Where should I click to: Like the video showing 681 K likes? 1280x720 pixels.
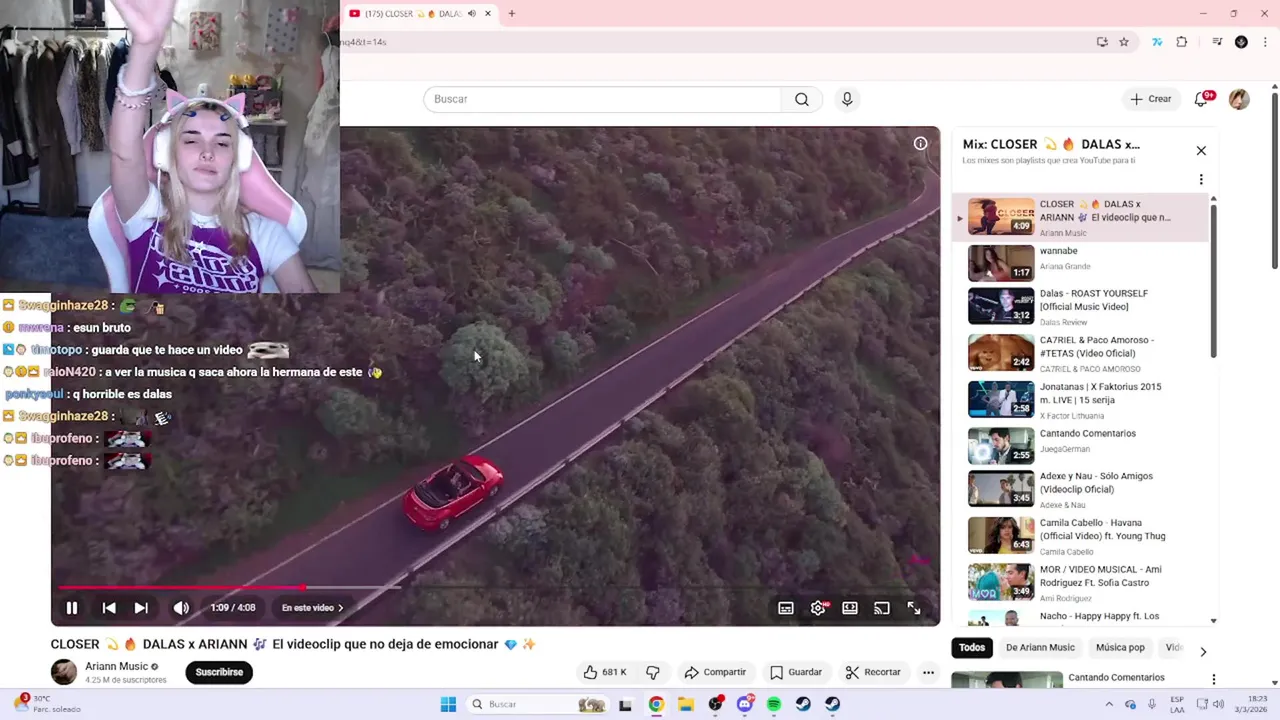coord(606,672)
